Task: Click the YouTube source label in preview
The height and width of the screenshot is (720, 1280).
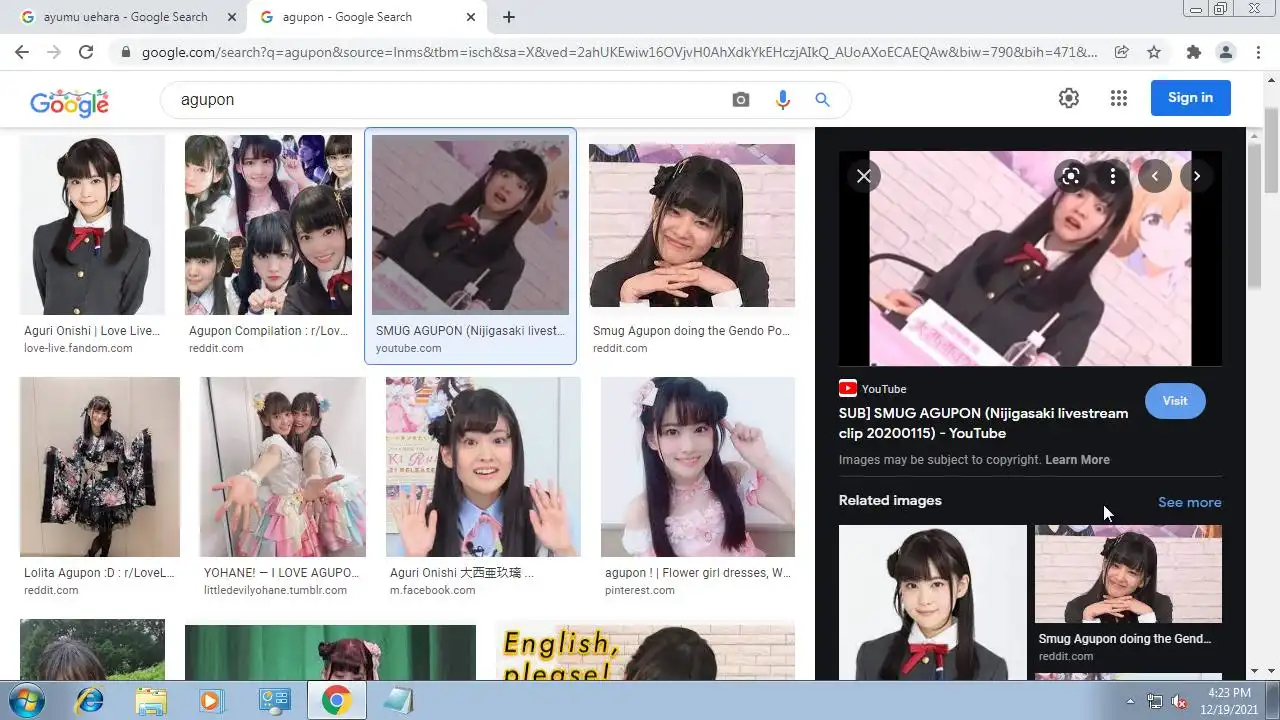Action: pyautogui.click(x=873, y=389)
